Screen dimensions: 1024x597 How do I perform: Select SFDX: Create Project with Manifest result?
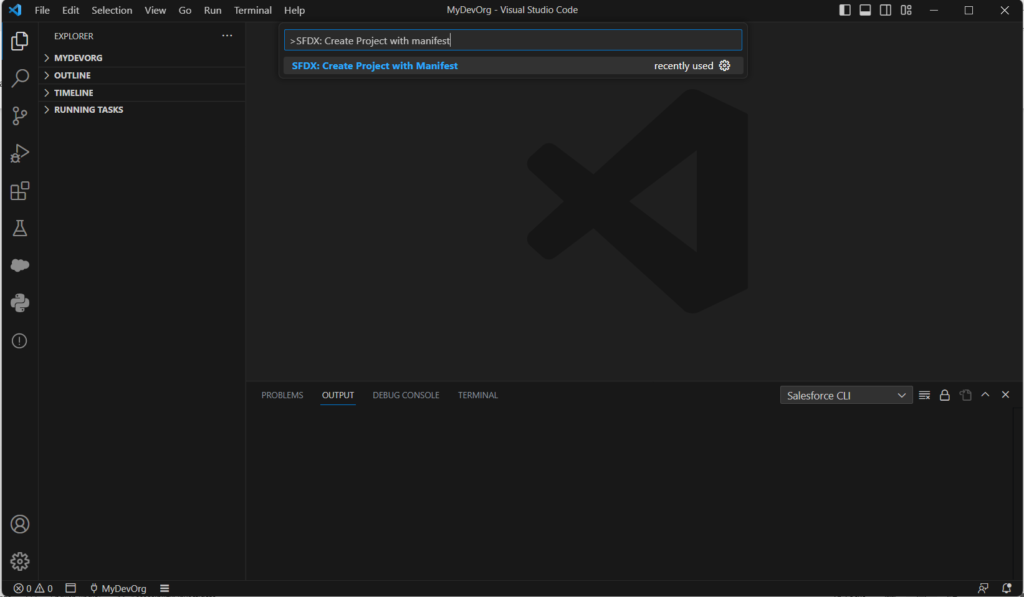(375, 66)
